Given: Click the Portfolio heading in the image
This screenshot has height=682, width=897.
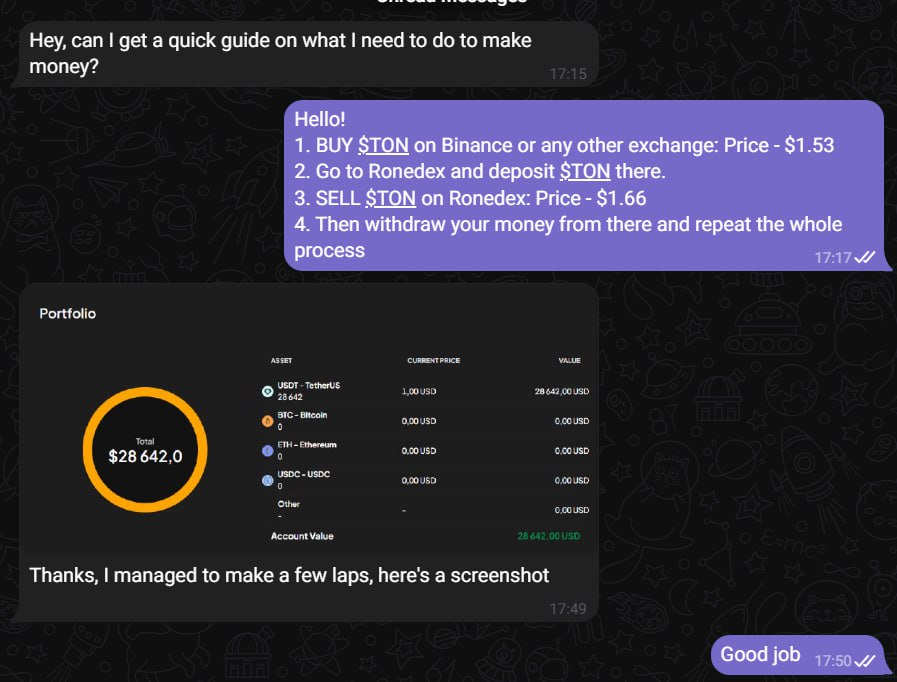Looking at the screenshot, I should click(x=67, y=314).
